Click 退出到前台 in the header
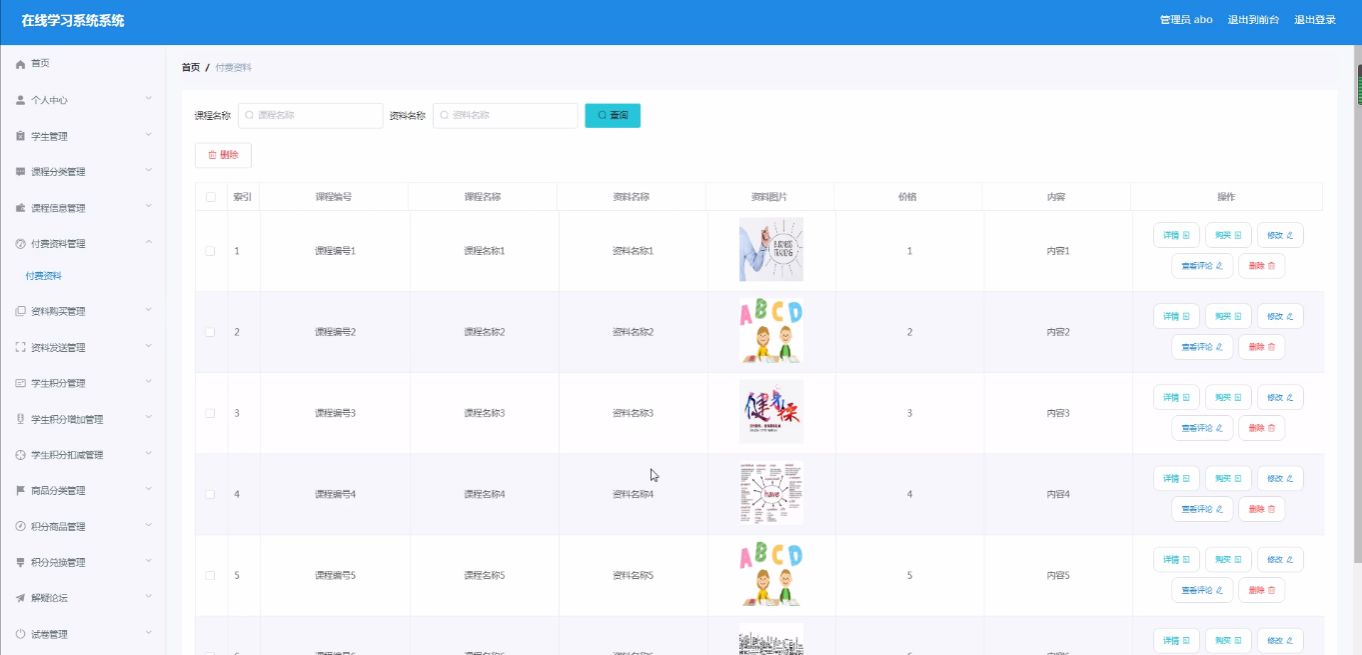1362x655 pixels. 1253,20
